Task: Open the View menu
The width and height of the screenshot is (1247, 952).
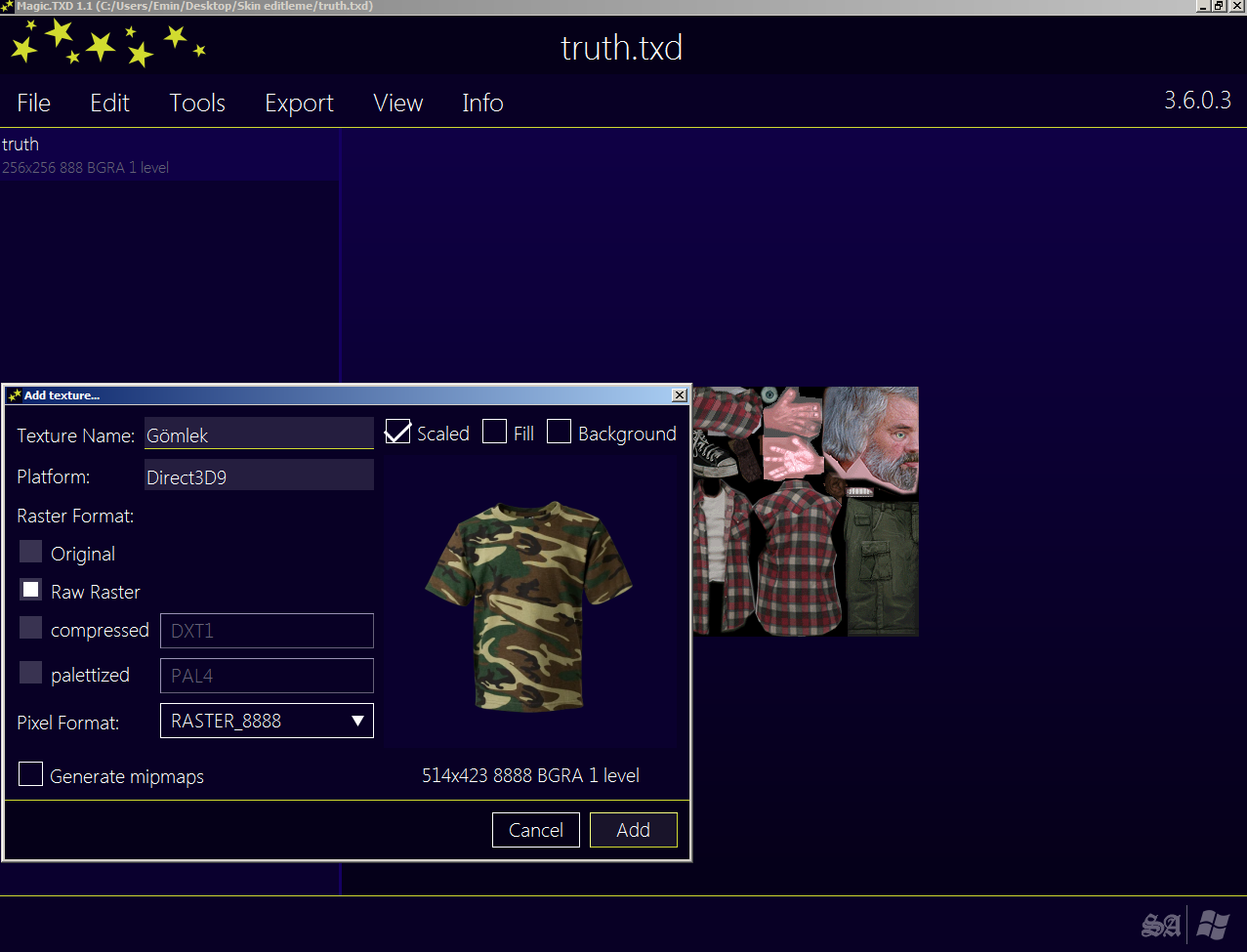Action: 397,103
